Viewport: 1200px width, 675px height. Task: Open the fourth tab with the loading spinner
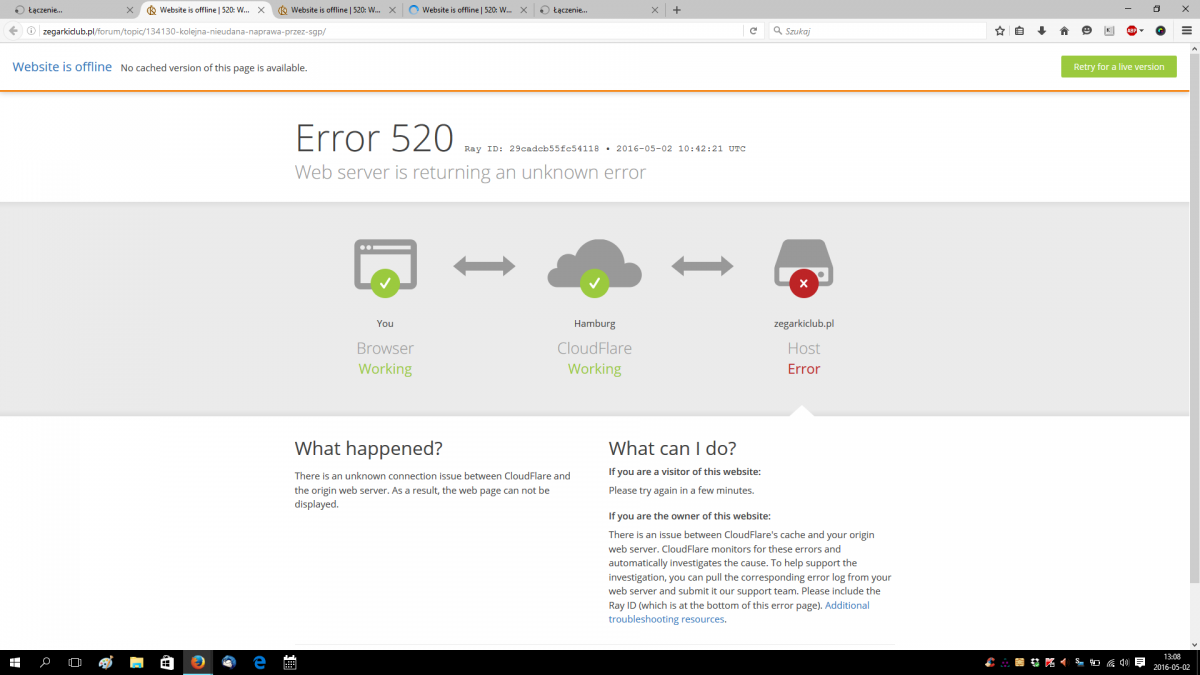tap(467, 10)
